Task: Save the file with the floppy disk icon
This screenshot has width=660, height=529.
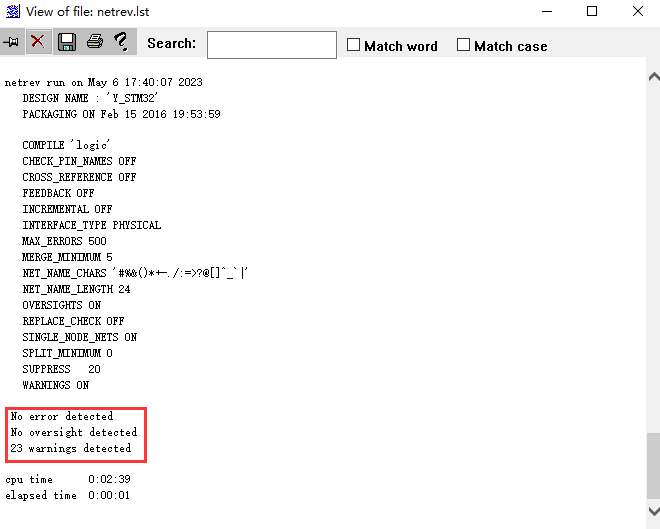Action: coord(67,42)
